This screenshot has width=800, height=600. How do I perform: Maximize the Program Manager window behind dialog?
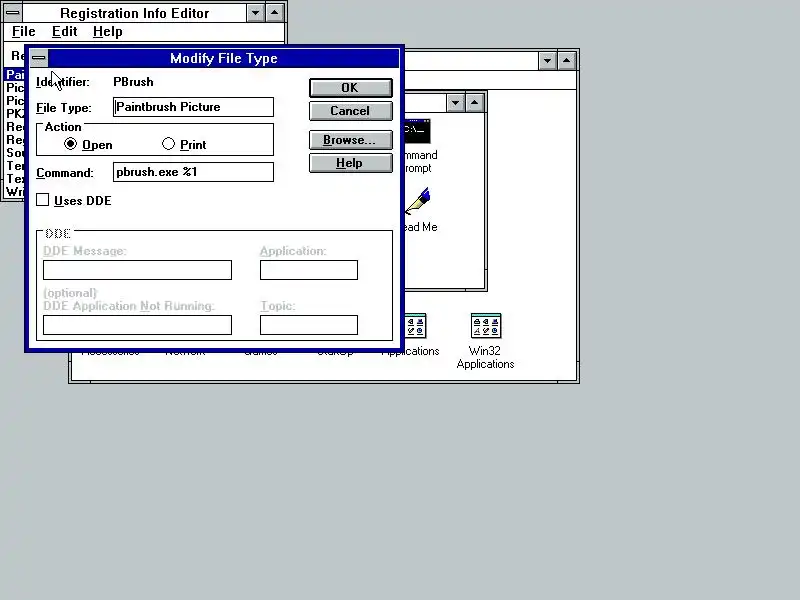[x=566, y=61]
